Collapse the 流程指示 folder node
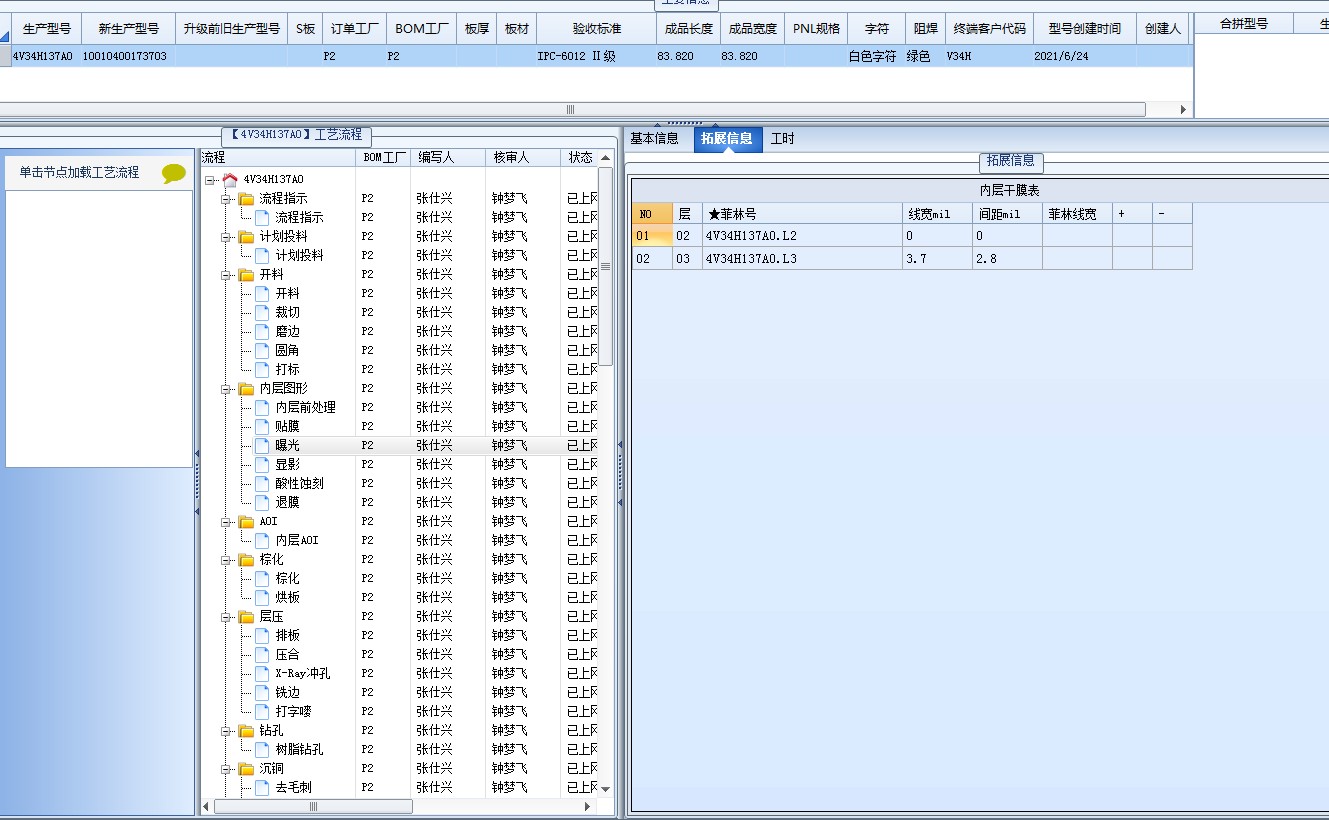The height and width of the screenshot is (820, 1329). tap(227, 199)
